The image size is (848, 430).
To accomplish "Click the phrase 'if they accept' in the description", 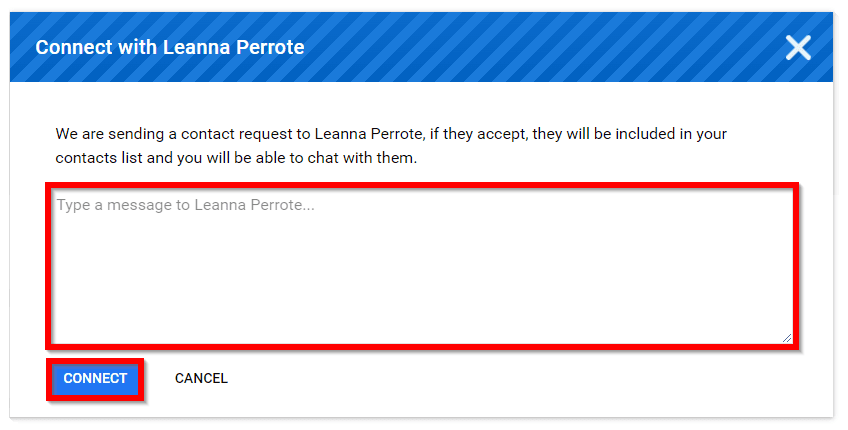I will pyautogui.click(x=478, y=134).
